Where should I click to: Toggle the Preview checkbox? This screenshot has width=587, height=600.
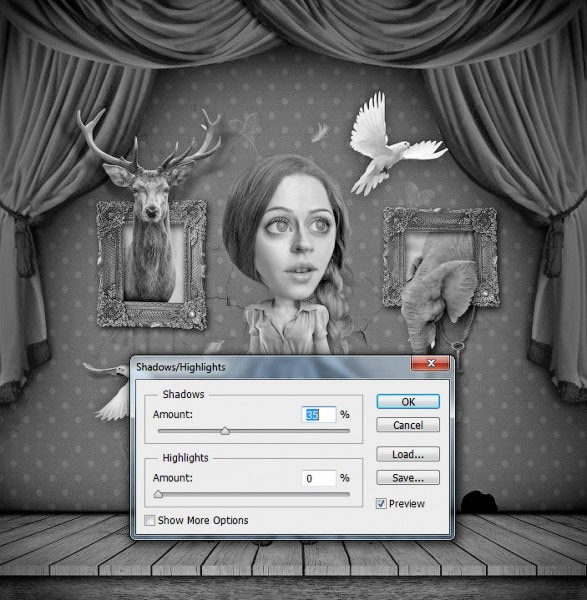pos(381,504)
